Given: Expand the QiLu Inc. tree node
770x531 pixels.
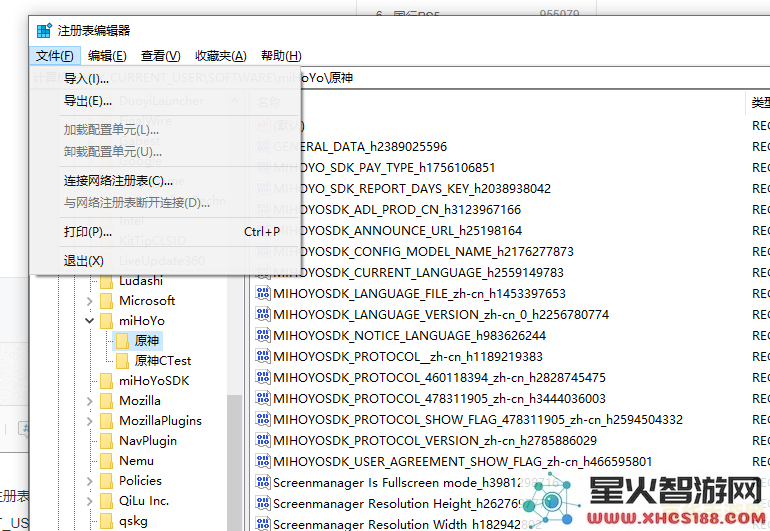Looking at the screenshot, I should click(89, 501).
